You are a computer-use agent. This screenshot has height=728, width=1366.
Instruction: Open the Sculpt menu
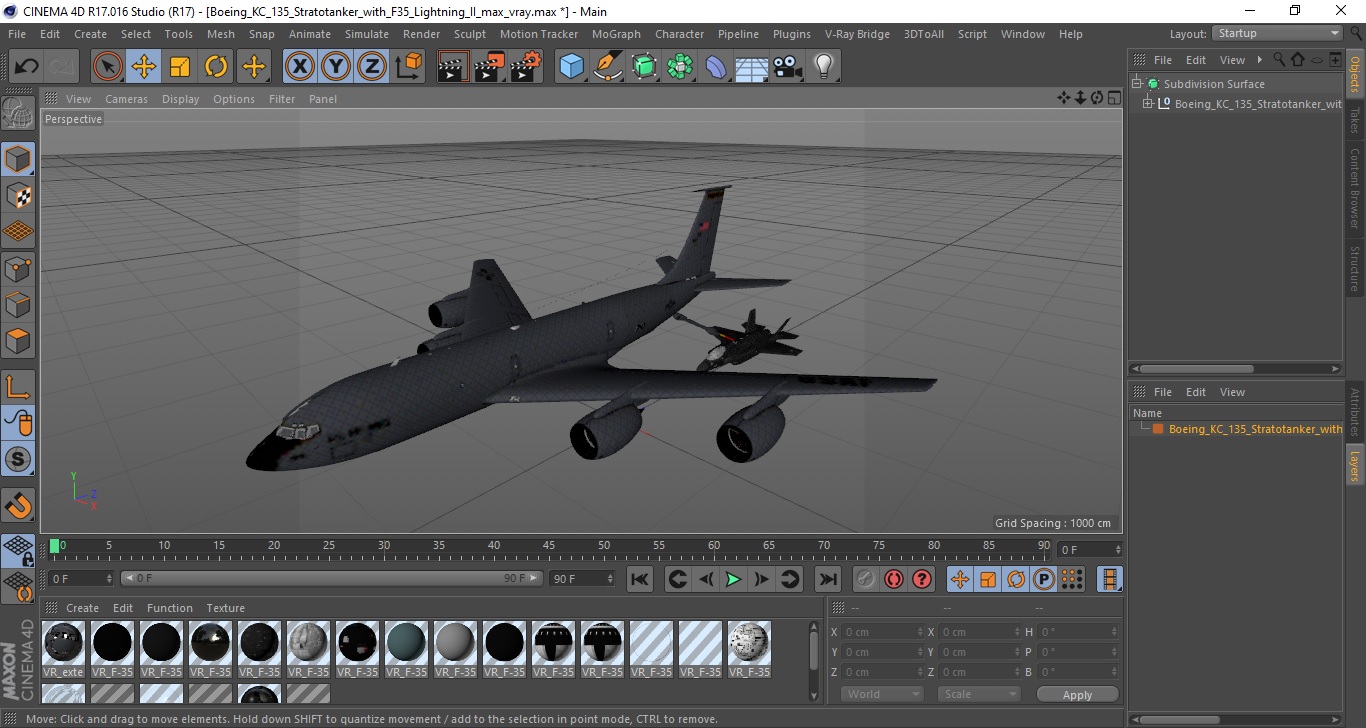pyautogui.click(x=470, y=34)
